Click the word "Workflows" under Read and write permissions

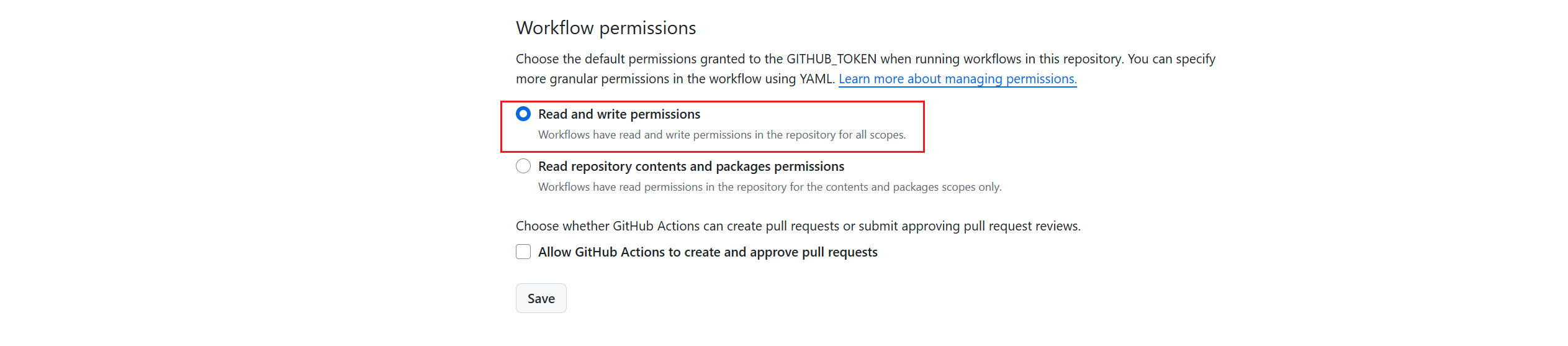[x=564, y=135]
